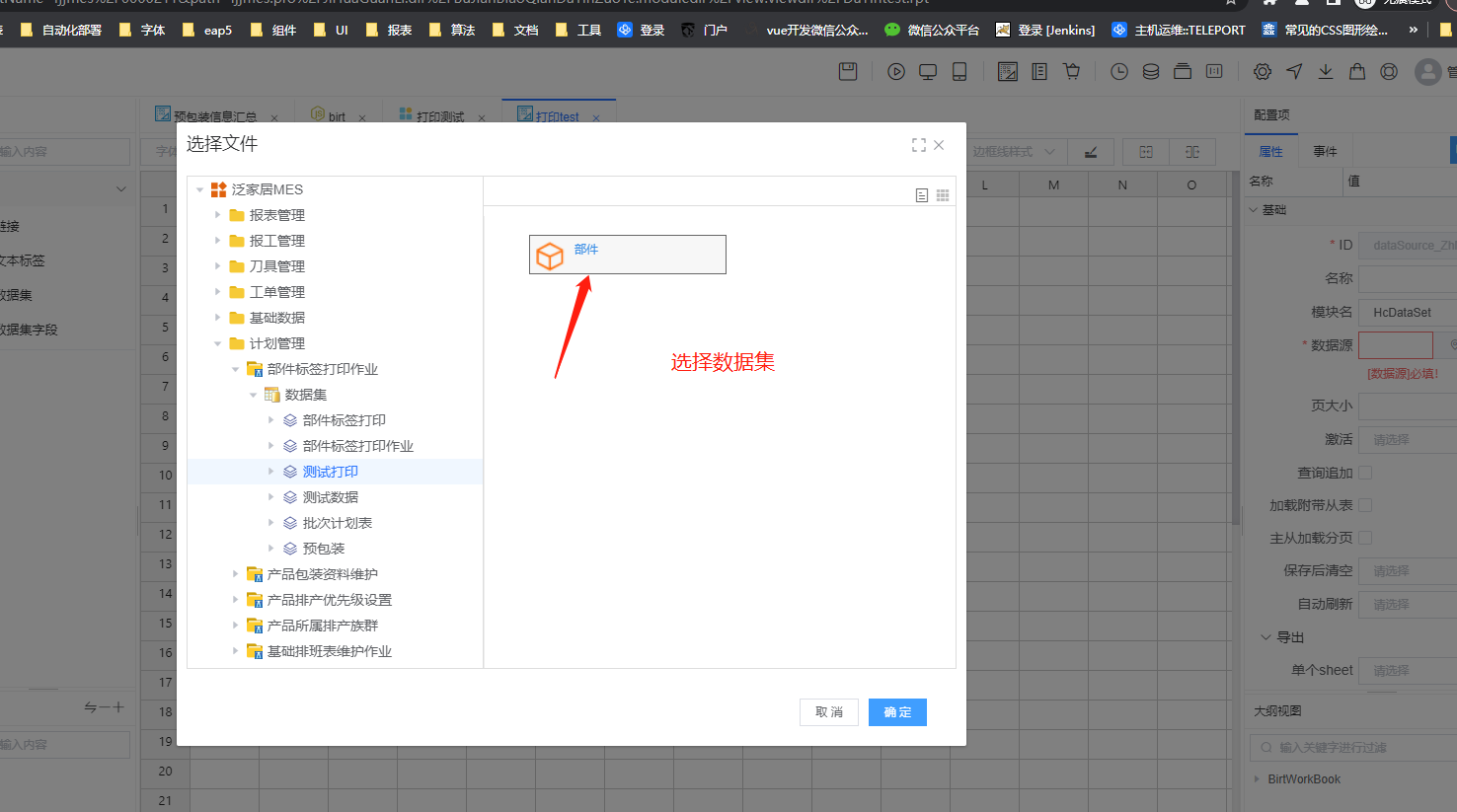
Task: Toggle the 主从加载分页 checkbox
Action: [1365, 538]
